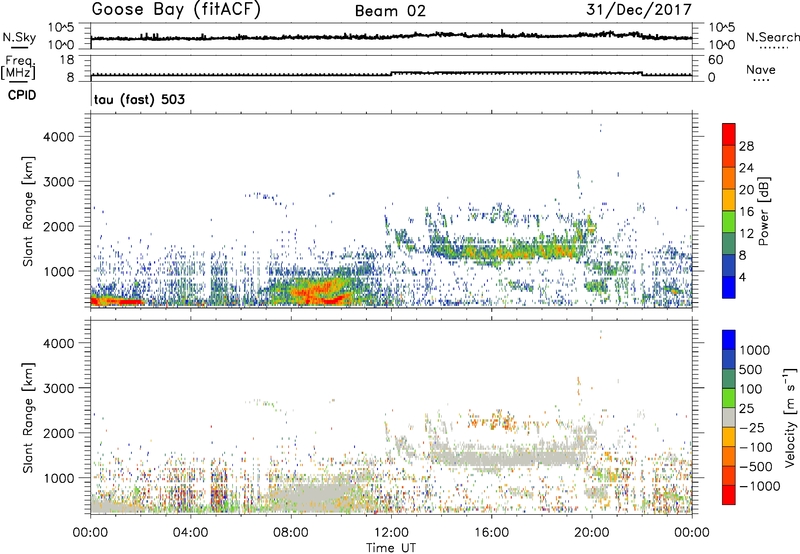Click 'Slant Range [km]' title of power panel
This screenshot has width=800, height=554.
click(28, 211)
